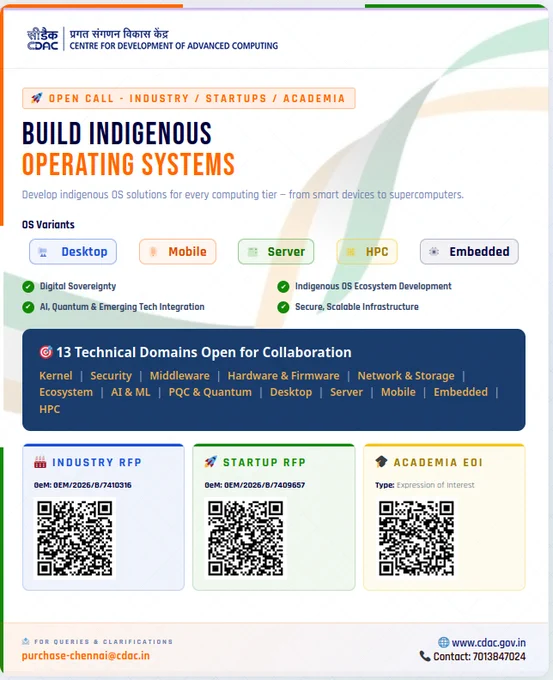Click the mail icon beside For Queries

(x=26, y=641)
